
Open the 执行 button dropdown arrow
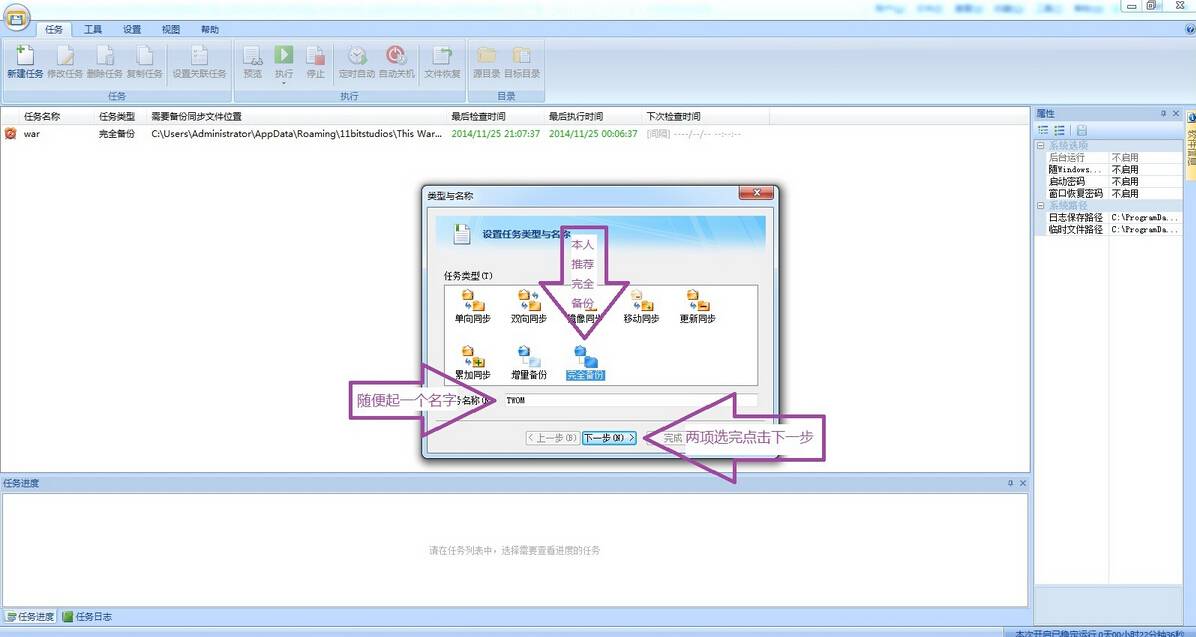[284, 82]
